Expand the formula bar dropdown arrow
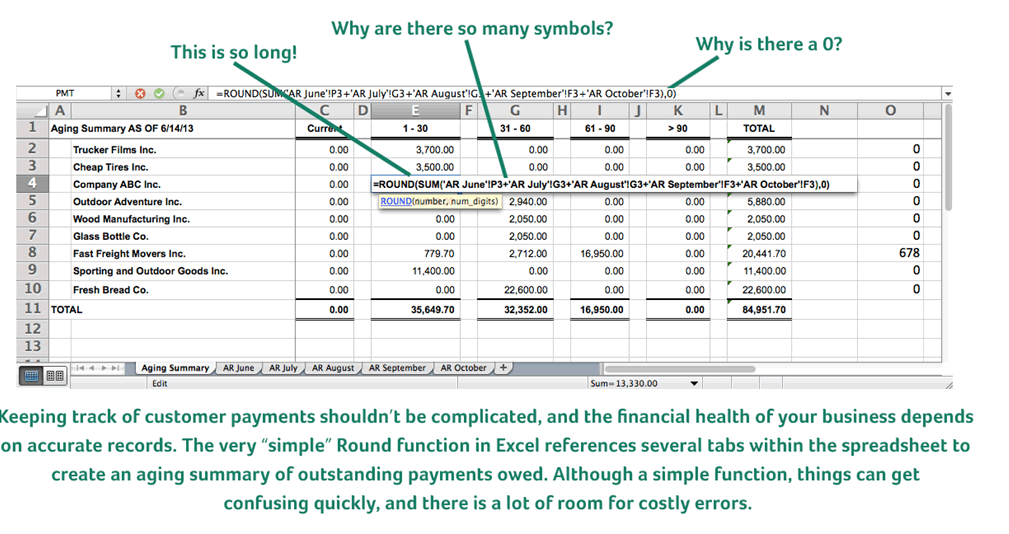 pos(947,93)
